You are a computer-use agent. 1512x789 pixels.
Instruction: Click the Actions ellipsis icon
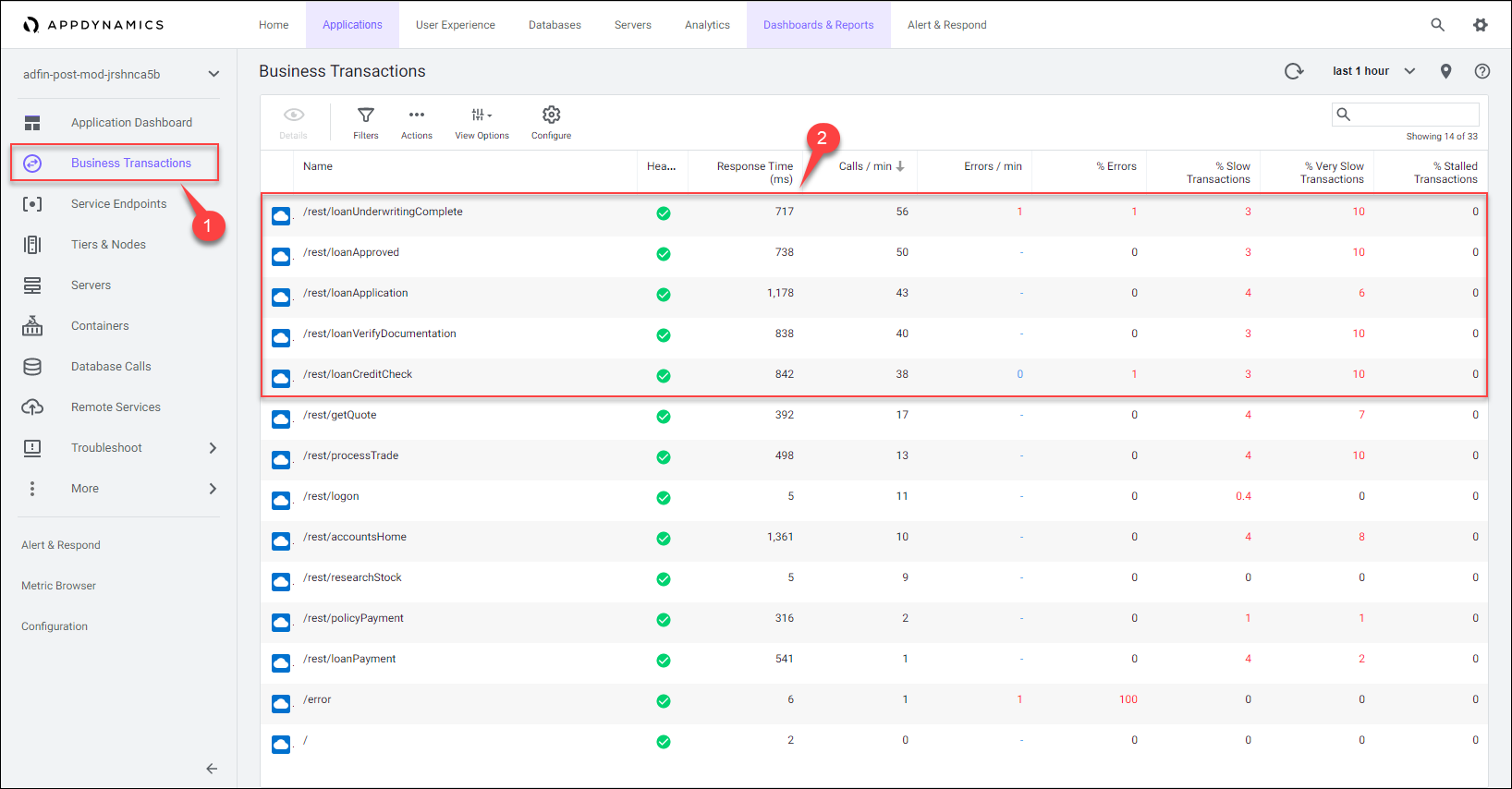[417, 115]
